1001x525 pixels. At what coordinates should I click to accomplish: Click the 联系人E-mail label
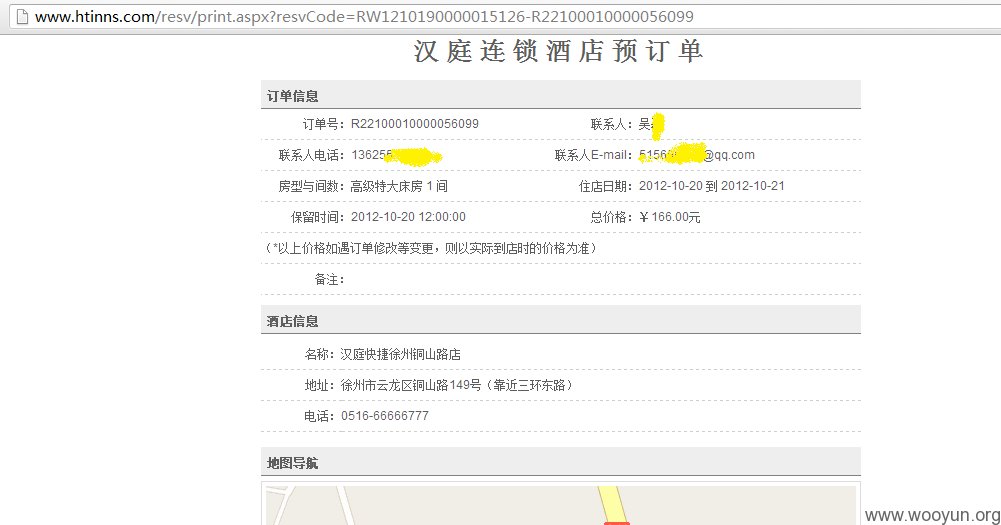pos(593,155)
